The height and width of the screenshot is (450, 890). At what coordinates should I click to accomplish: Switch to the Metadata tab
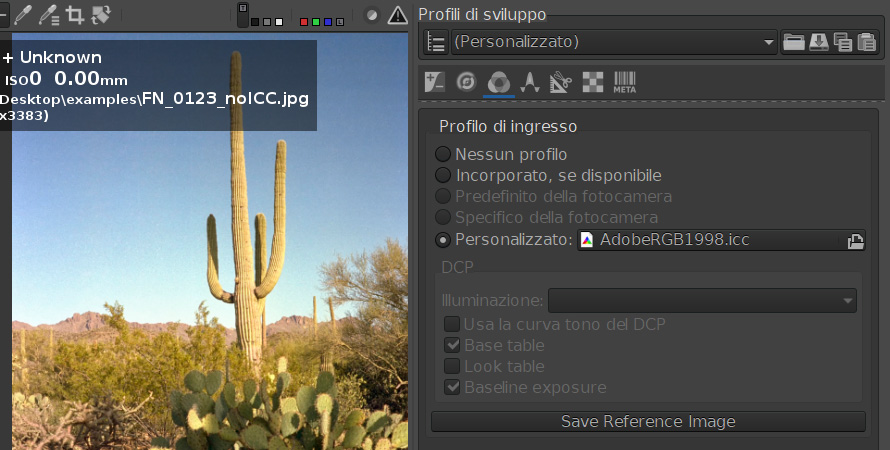625,82
